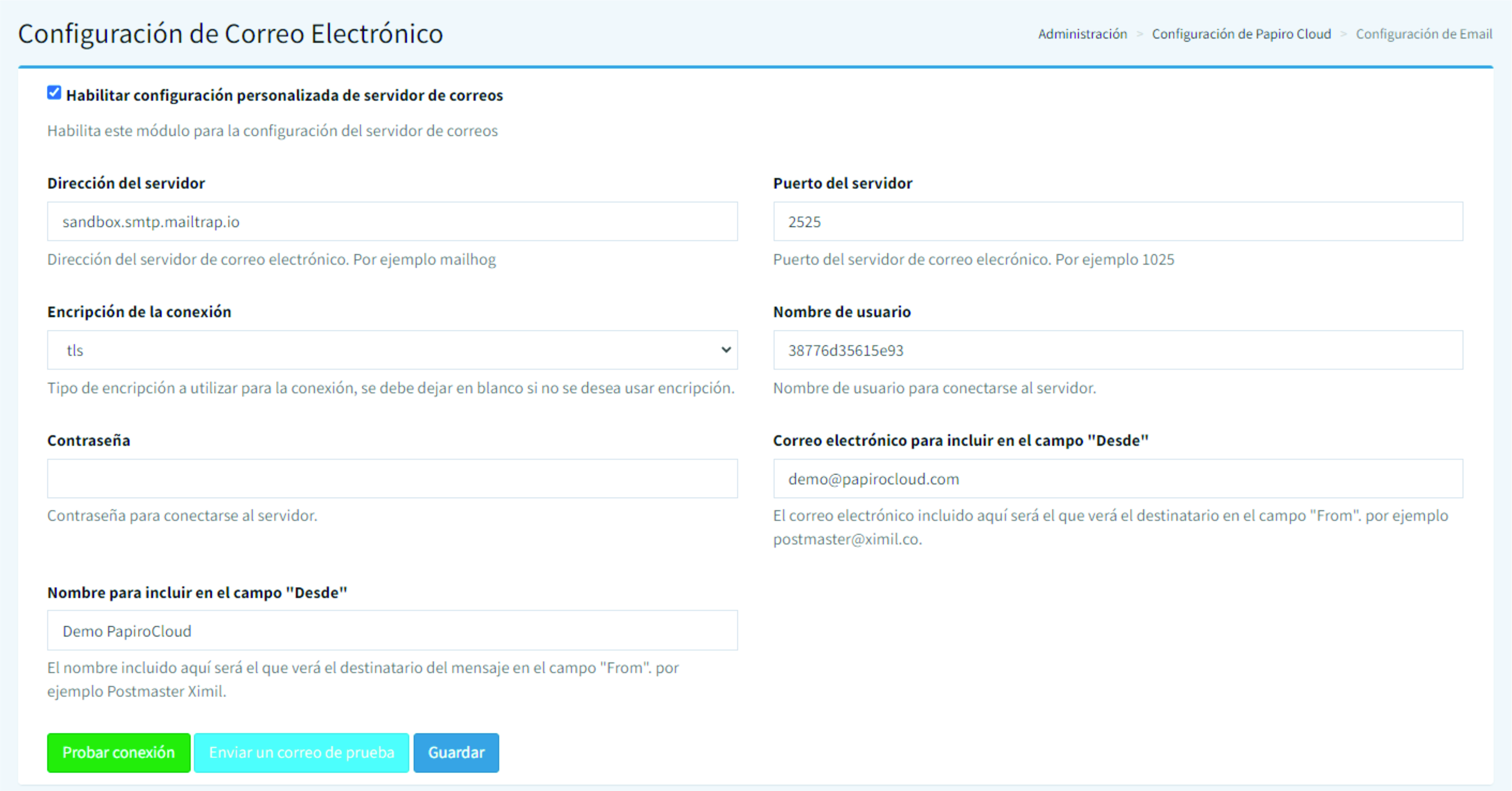Focus the Puerto del servidor field

coord(1118,221)
